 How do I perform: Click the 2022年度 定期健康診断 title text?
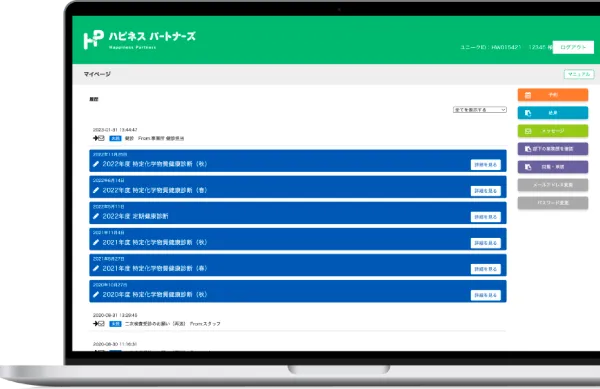coord(135,216)
